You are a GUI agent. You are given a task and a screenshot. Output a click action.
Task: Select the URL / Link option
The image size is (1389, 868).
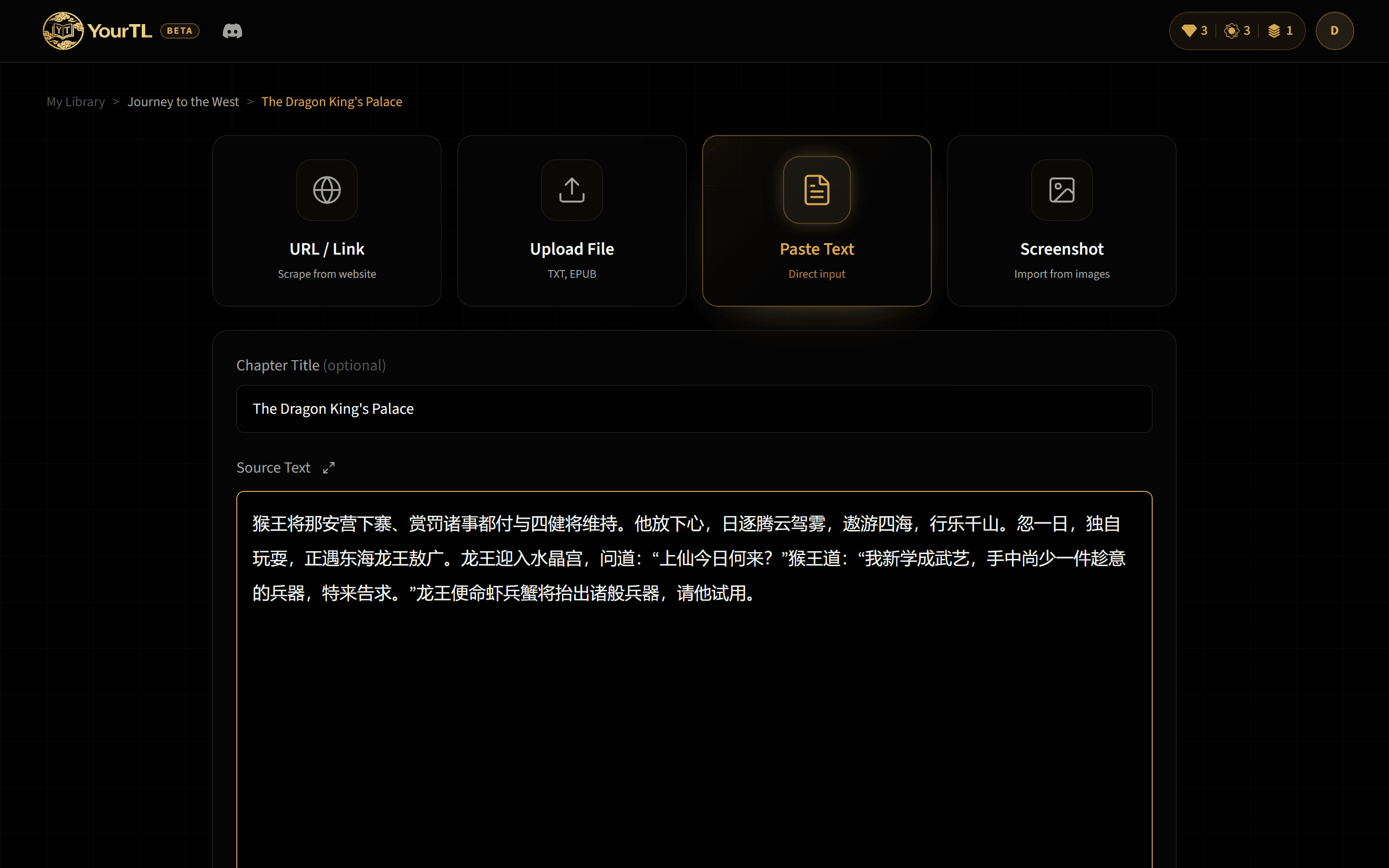[x=327, y=221]
